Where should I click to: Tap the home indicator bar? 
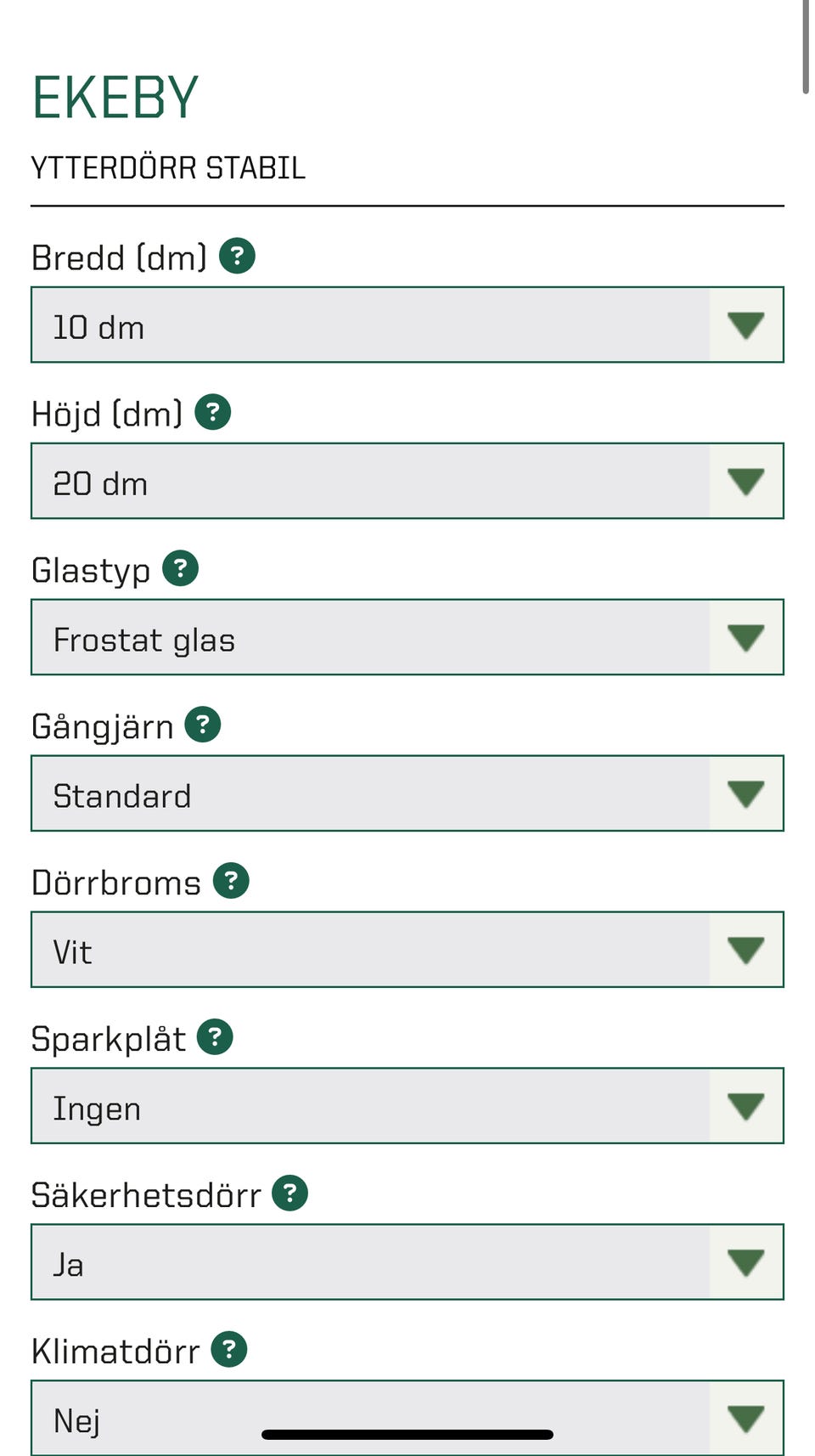pos(407,1435)
